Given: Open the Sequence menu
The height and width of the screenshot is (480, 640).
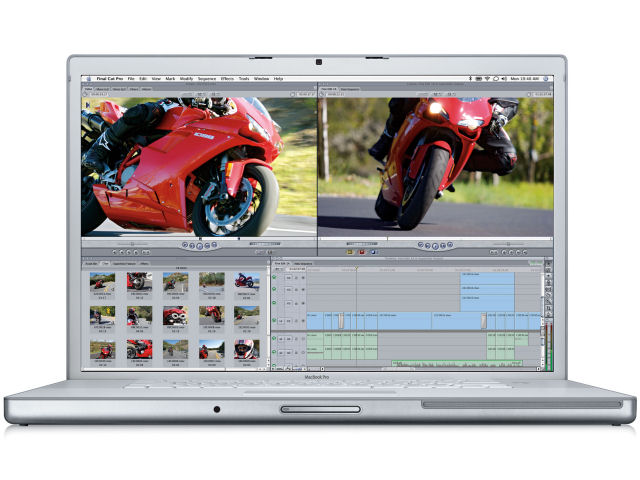Looking at the screenshot, I should click(207, 78).
